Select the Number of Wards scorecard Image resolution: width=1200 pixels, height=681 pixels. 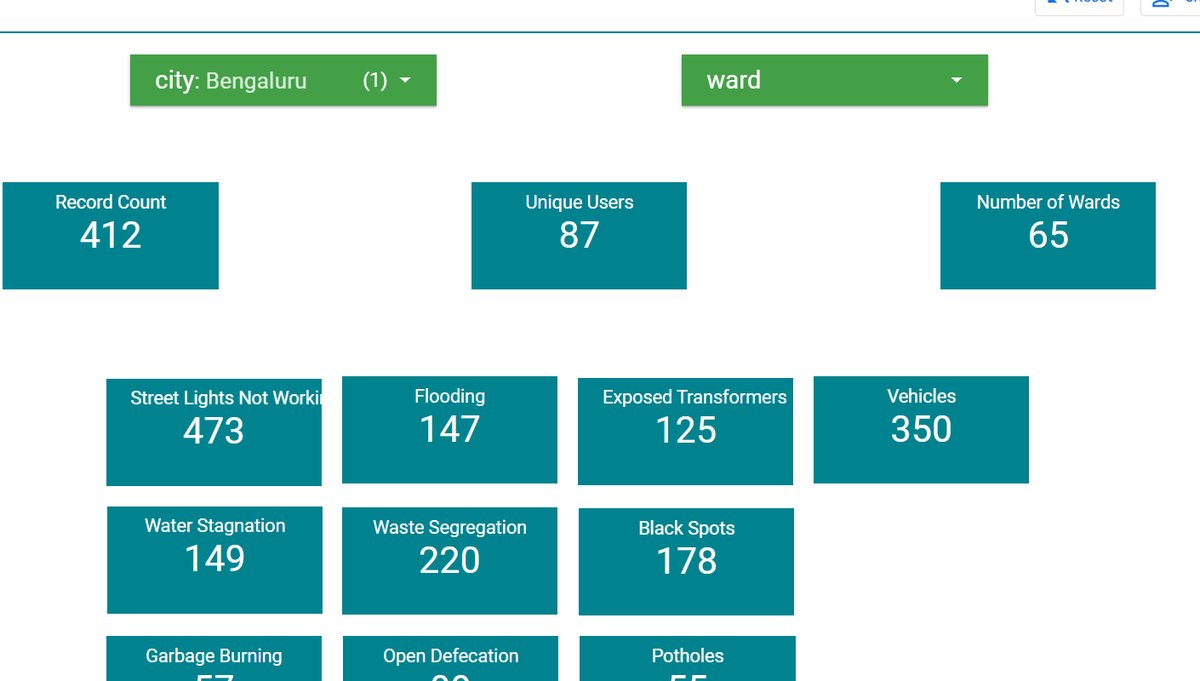point(1048,236)
